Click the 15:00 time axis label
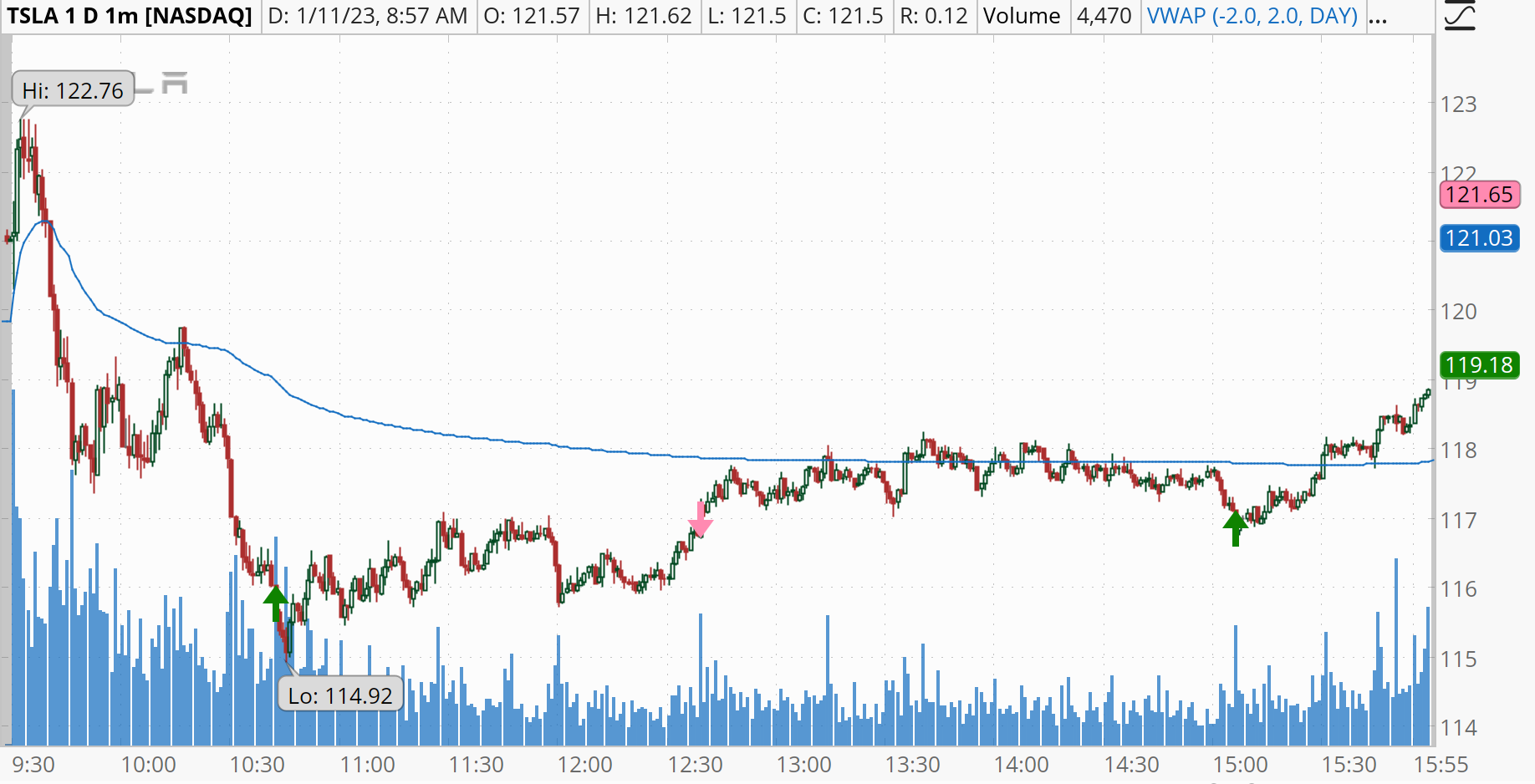The image size is (1535, 784). [1241, 765]
